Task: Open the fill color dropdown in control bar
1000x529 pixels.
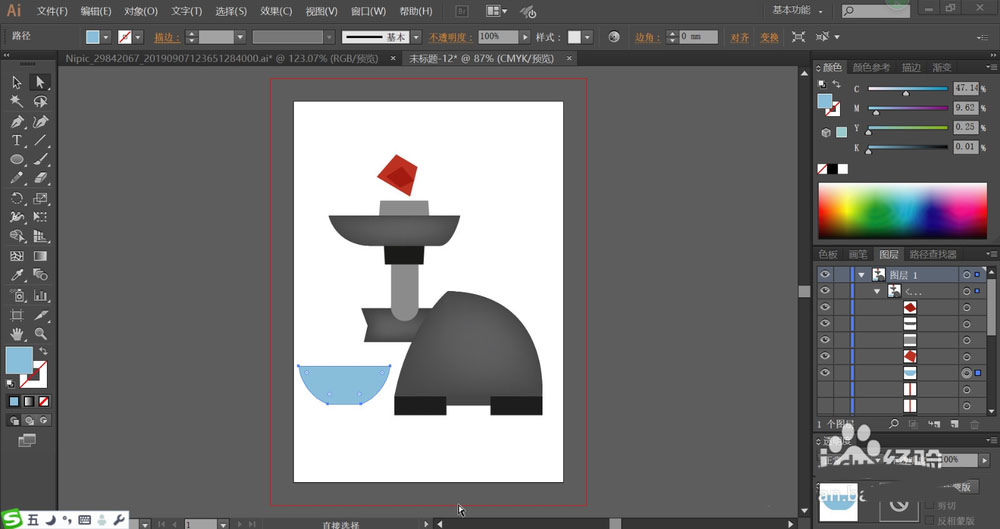Action: coord(106,37)
